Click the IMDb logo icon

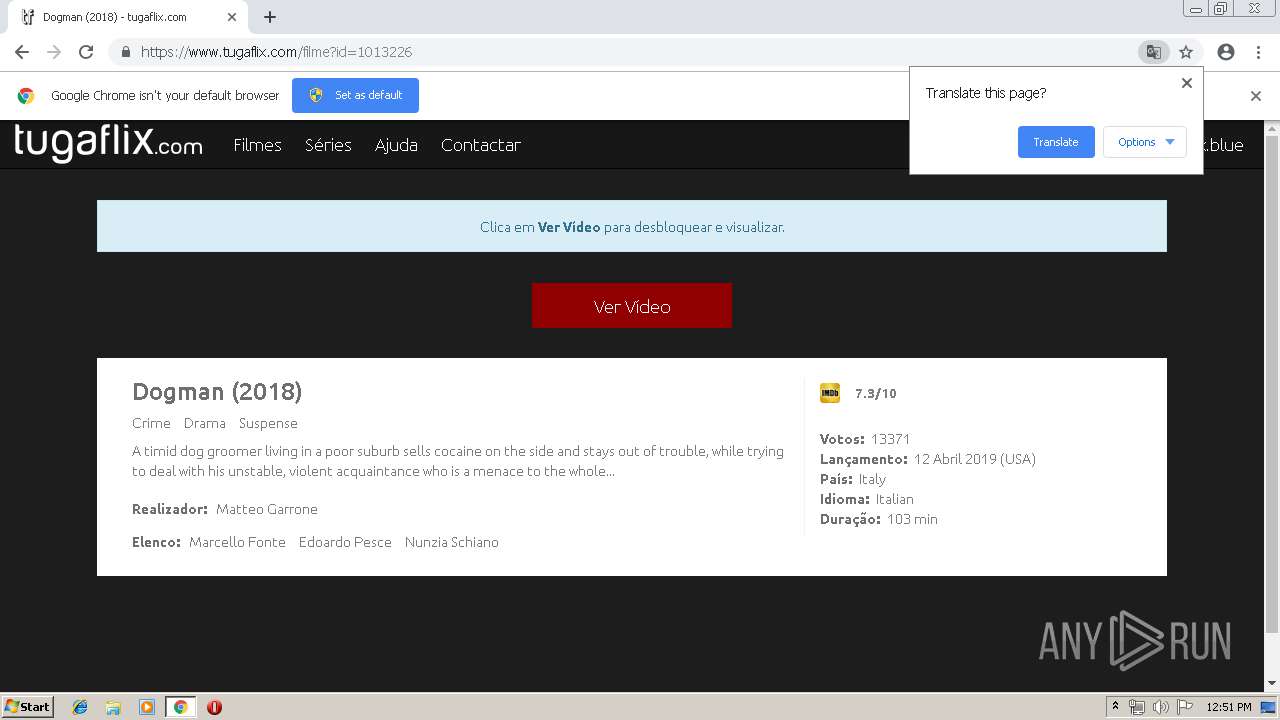830,393
